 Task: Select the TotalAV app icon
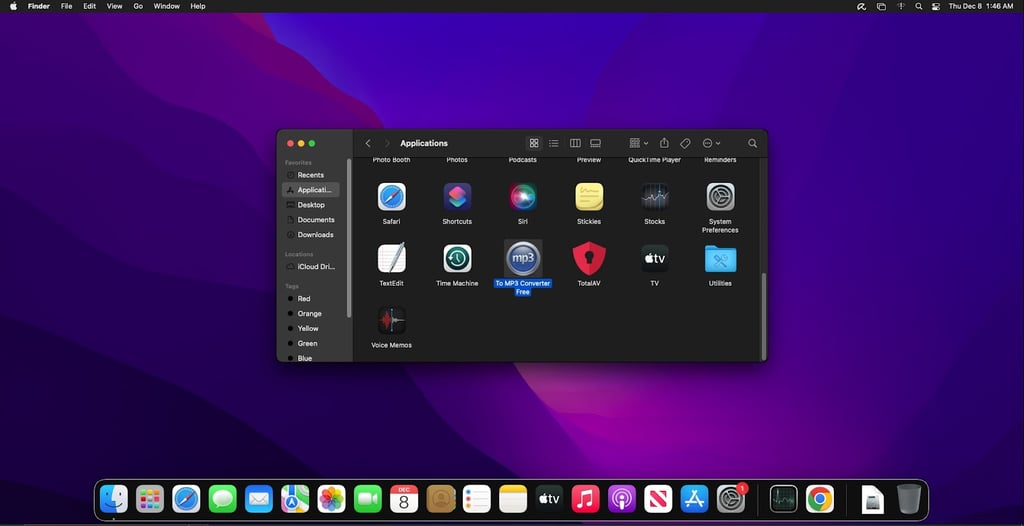589,258
